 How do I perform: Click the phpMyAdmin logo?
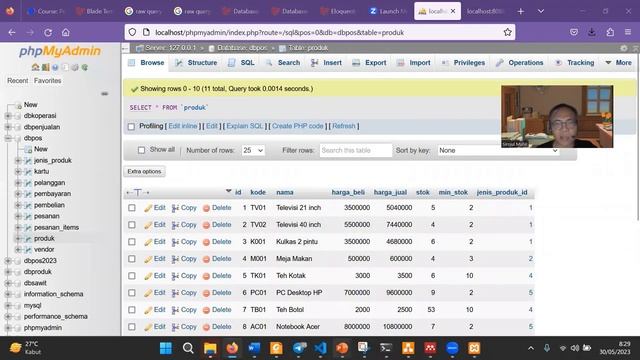60,51
